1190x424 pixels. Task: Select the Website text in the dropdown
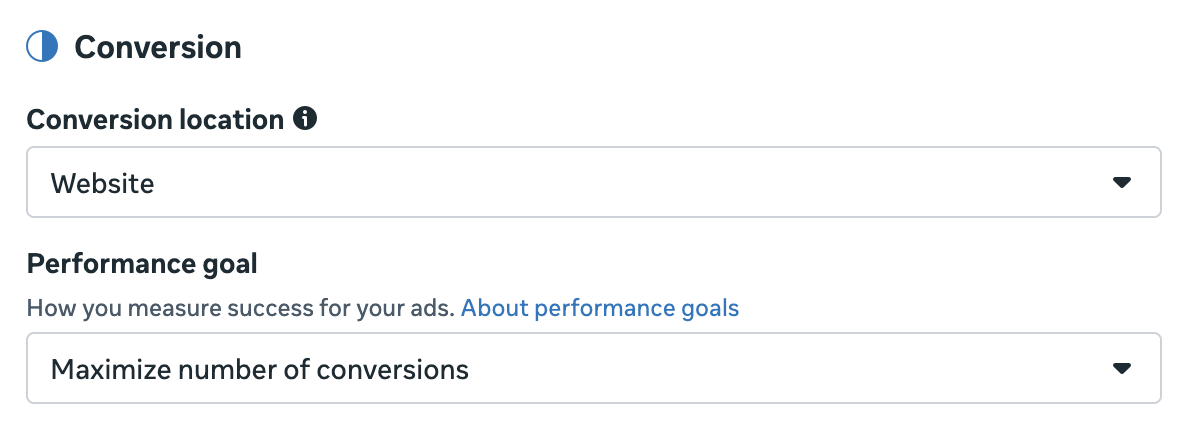point(102,183)
